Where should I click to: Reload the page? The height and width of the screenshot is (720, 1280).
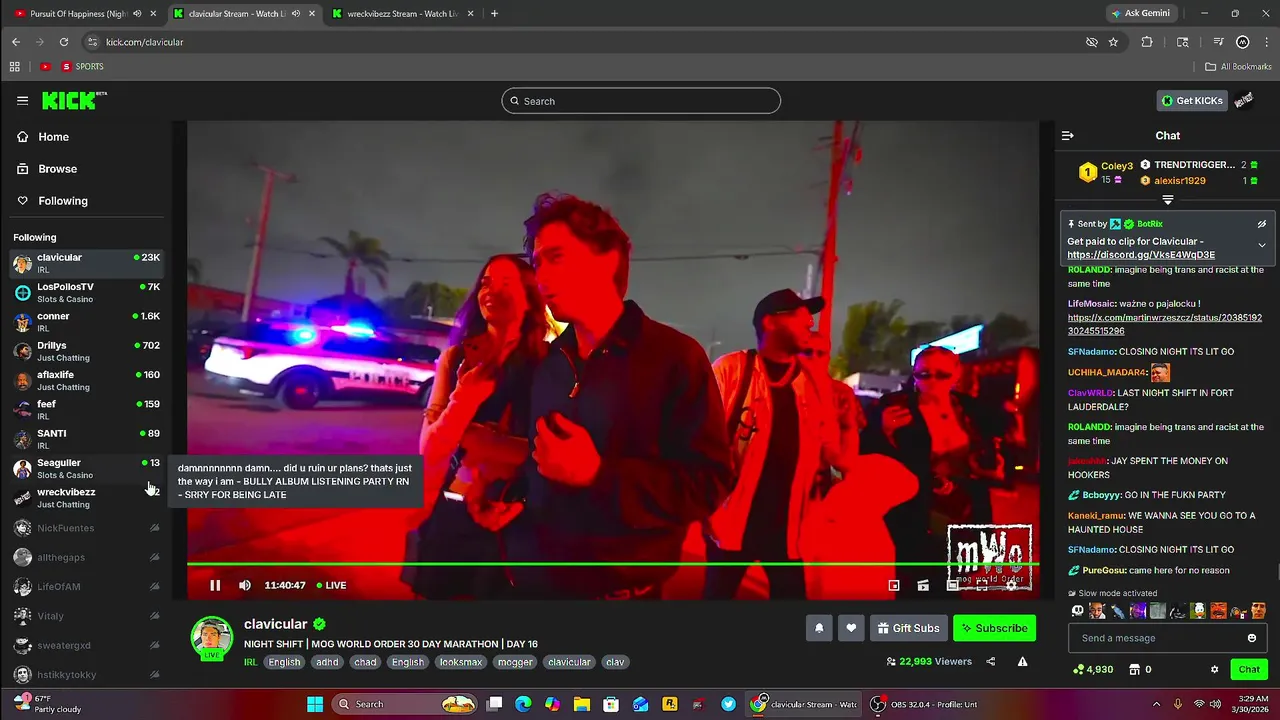(x=64, y=42)
